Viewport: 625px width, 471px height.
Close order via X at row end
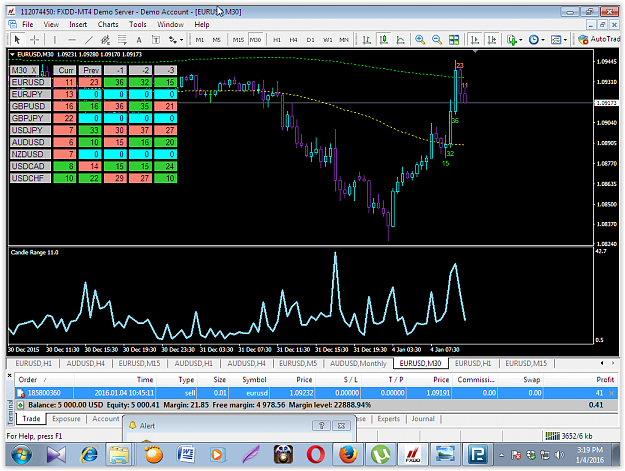(x=611, y=393)
